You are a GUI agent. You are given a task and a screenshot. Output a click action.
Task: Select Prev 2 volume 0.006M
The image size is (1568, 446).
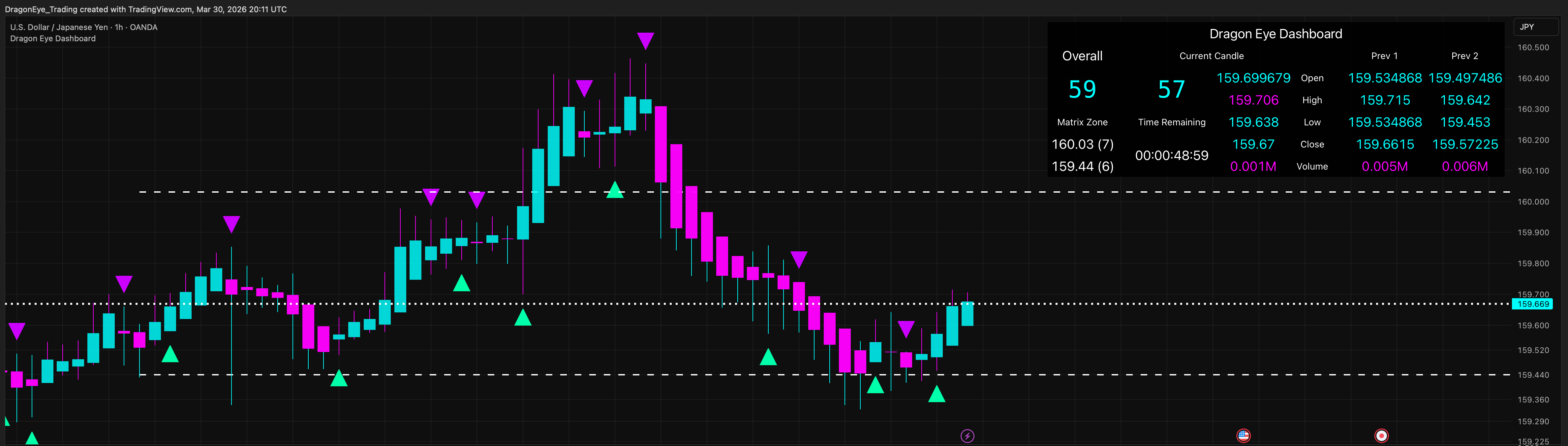[x=1465, y=166]
